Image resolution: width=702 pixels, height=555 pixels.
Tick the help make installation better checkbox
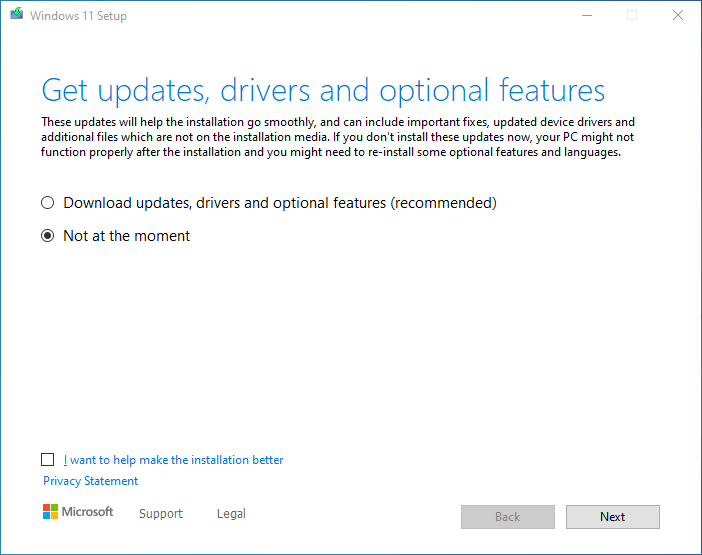[47, 460]
